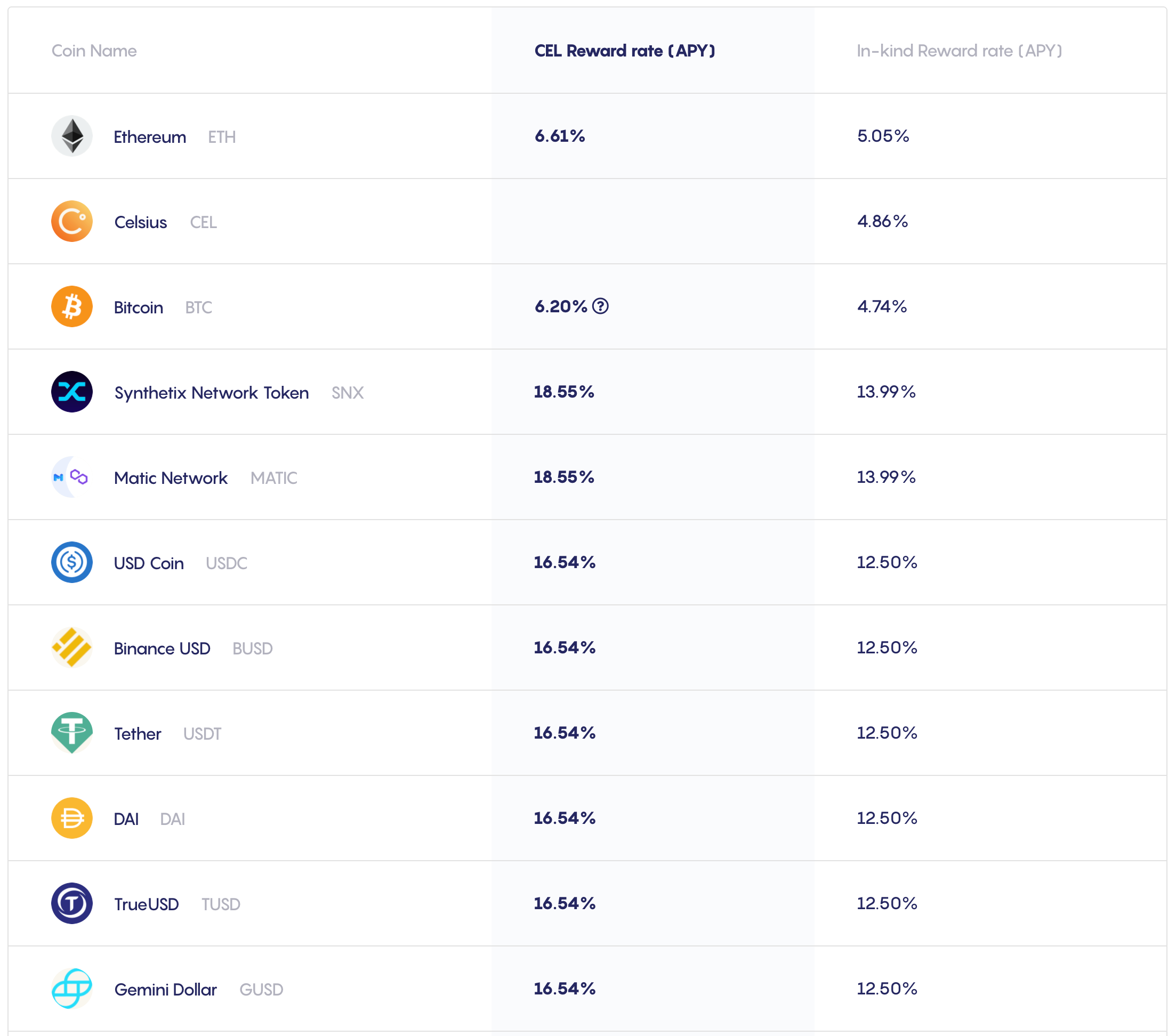Click the Bitcoin logo icon
The height and width of the screenshot is (1036, 1176).
pyautogui.click(x=72, y=306)
